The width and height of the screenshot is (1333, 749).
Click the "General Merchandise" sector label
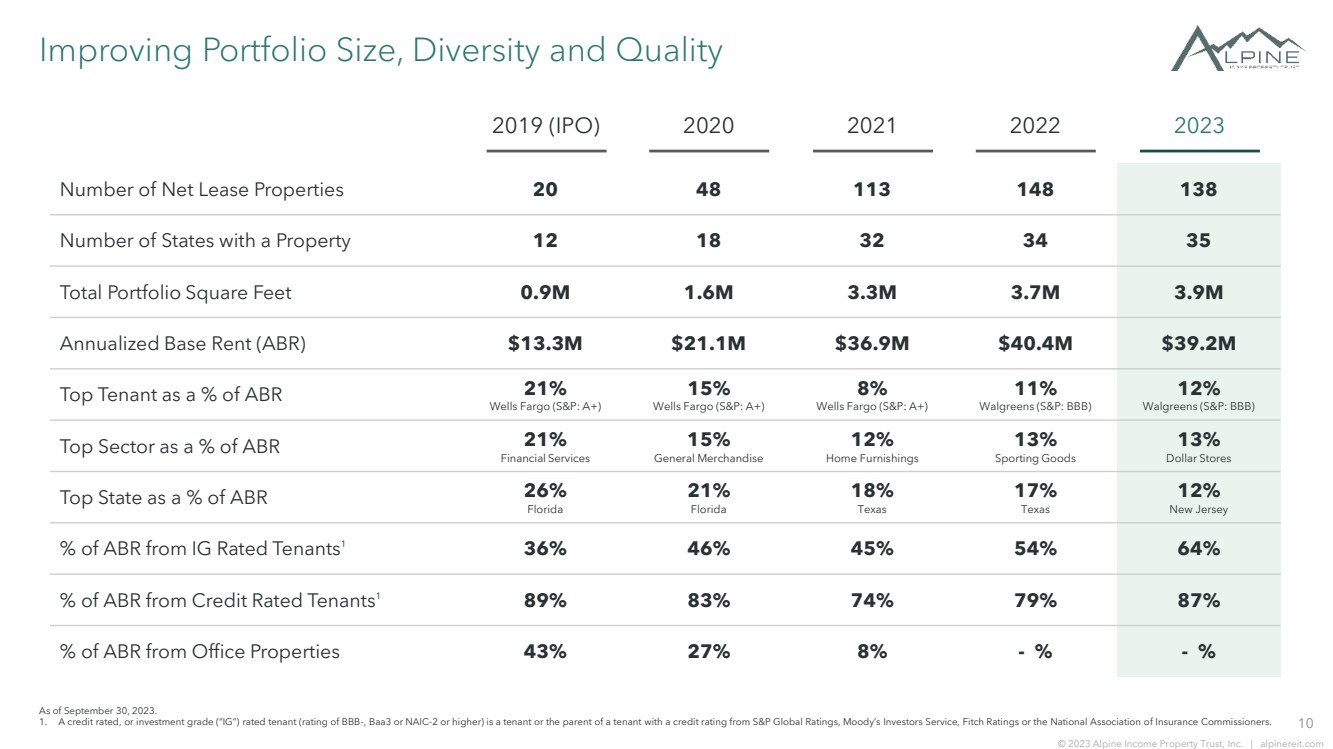click(x=708, y=458)
